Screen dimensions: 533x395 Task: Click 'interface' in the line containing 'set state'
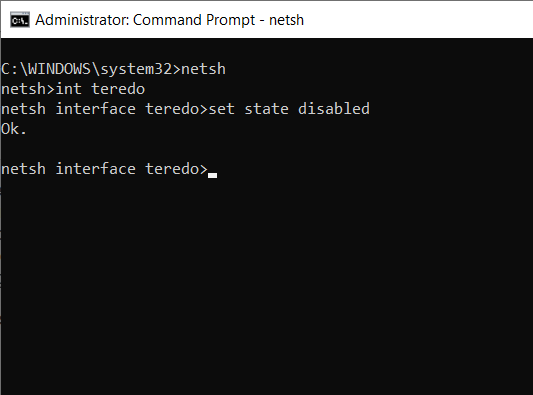tap(96, 109)
